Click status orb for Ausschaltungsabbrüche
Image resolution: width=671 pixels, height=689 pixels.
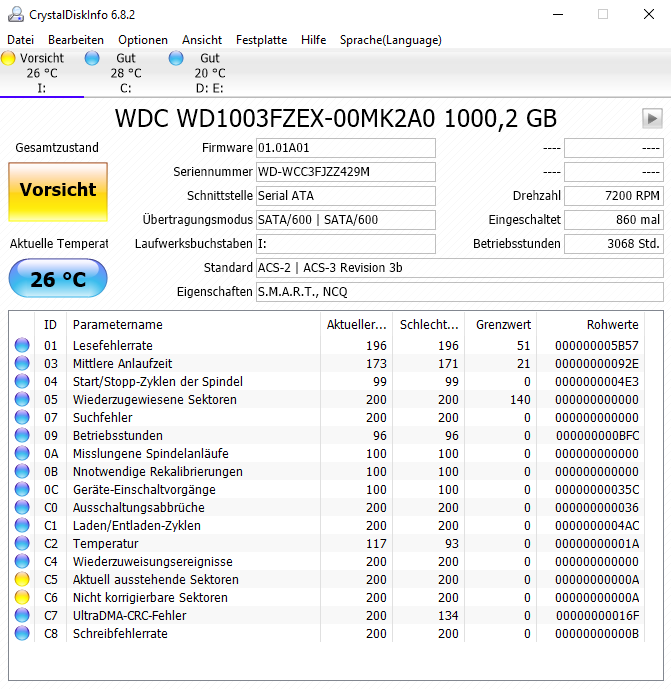pos(22,508)
